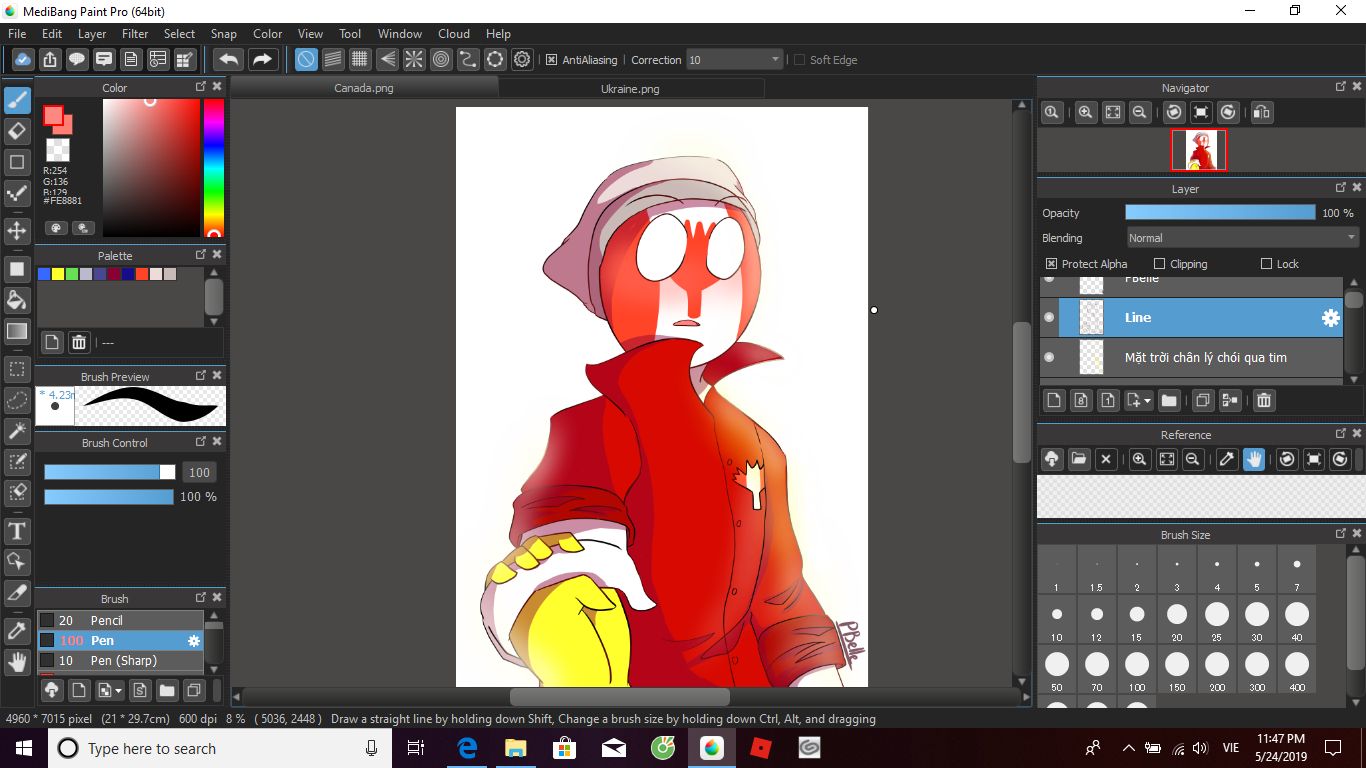The width and height of the screenshot is (1366, 768).
Task: Enable the crisscross grid snap guide
Action: [x=360, y=60]
